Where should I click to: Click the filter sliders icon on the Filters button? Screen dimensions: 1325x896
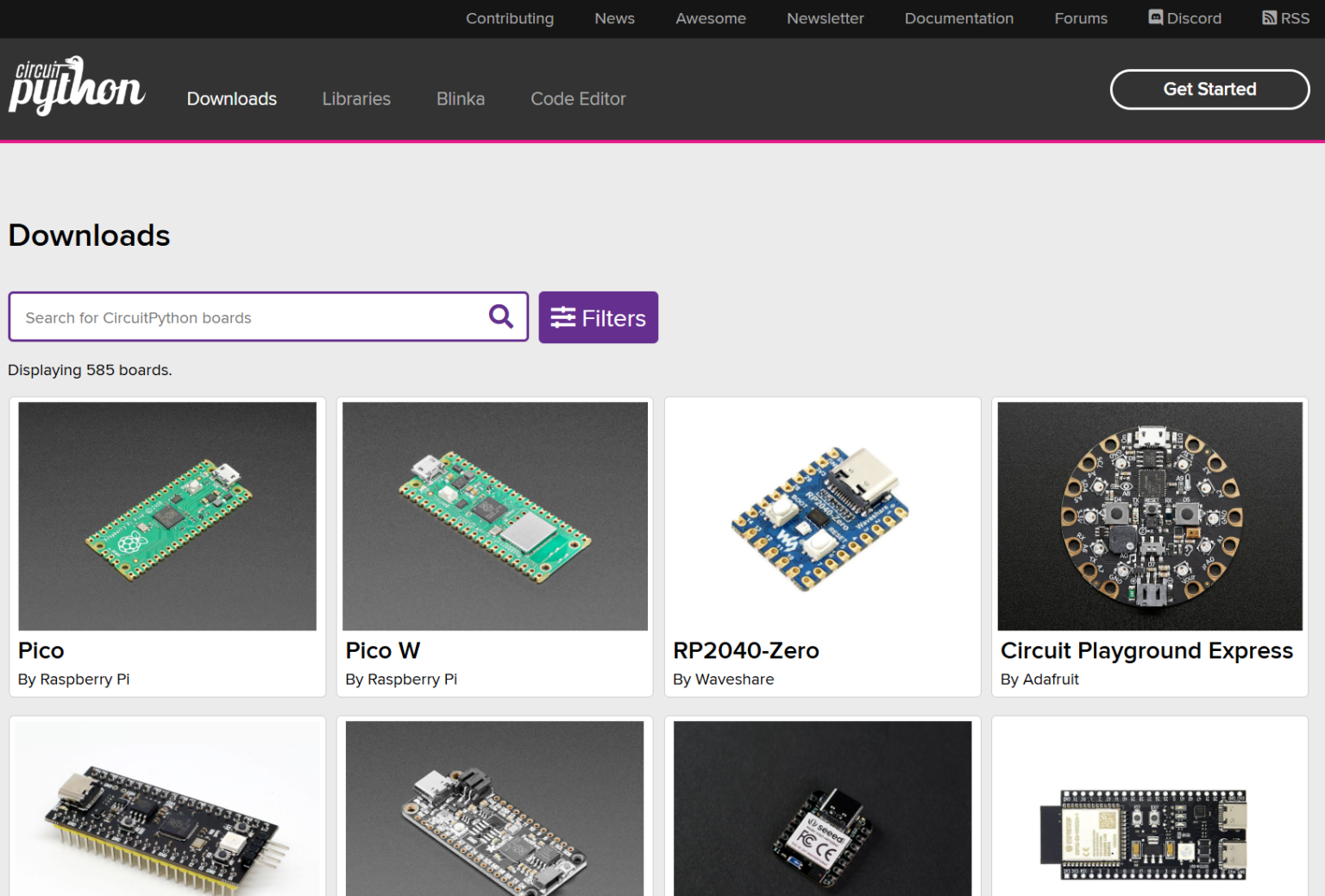tap(564, 317)
